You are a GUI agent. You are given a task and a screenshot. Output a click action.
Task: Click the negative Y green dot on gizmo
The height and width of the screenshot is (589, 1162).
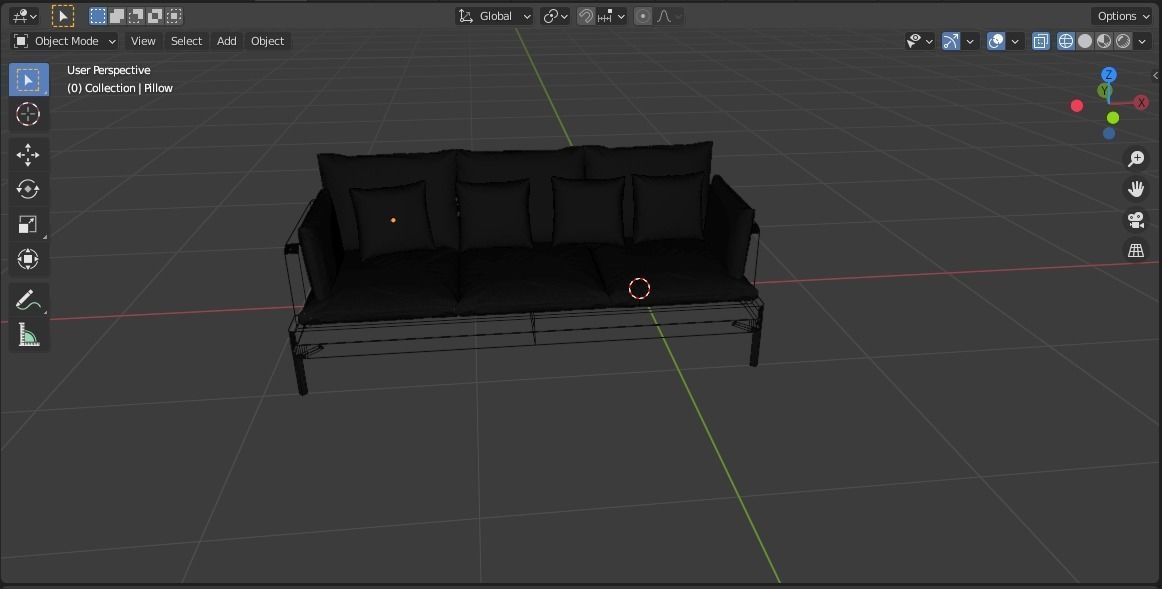[x=1113, y=118]
